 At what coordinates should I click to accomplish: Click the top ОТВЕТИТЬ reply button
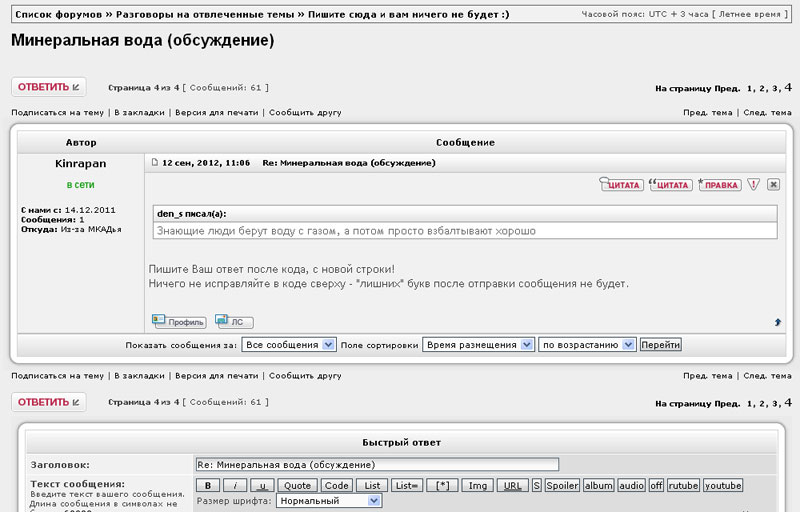[x=48, y=87]
